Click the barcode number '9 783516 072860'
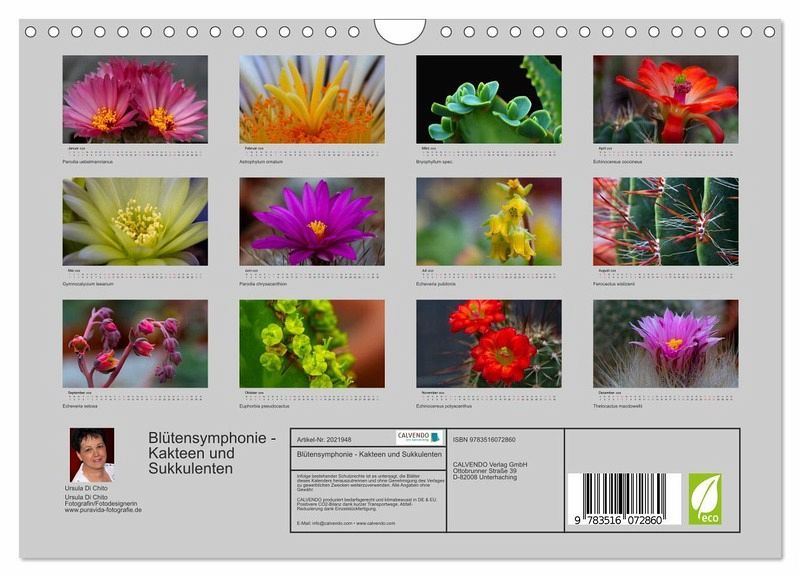800x577 pixels. (618, 520)
